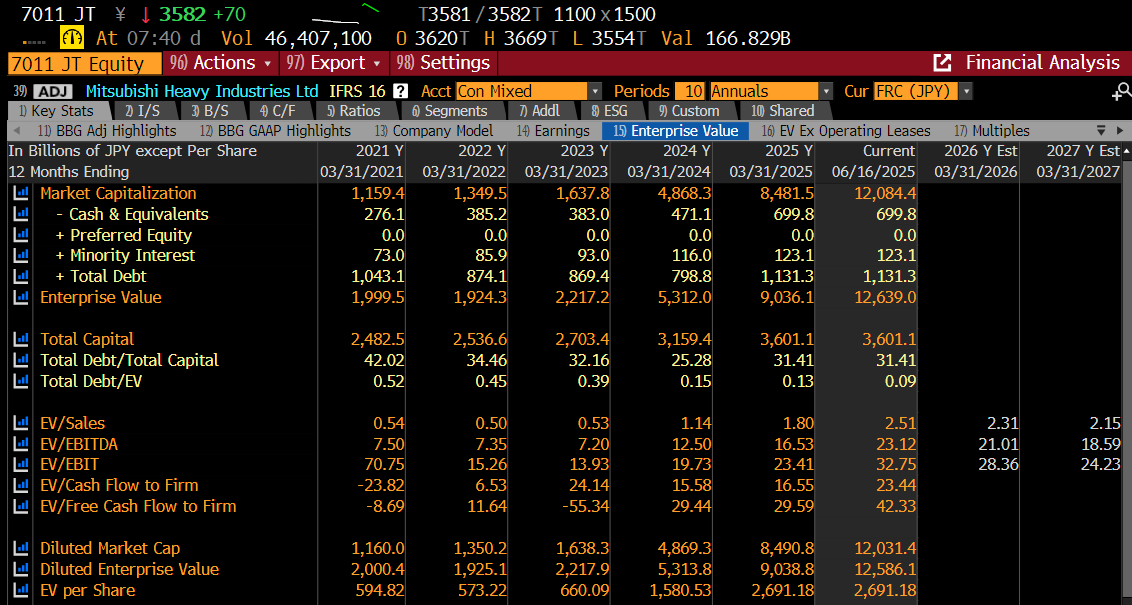The width and height of the screenshot is (1132, 605).
Task: Click chart icon beside Preferred Equity row
Action: point(21,235)
